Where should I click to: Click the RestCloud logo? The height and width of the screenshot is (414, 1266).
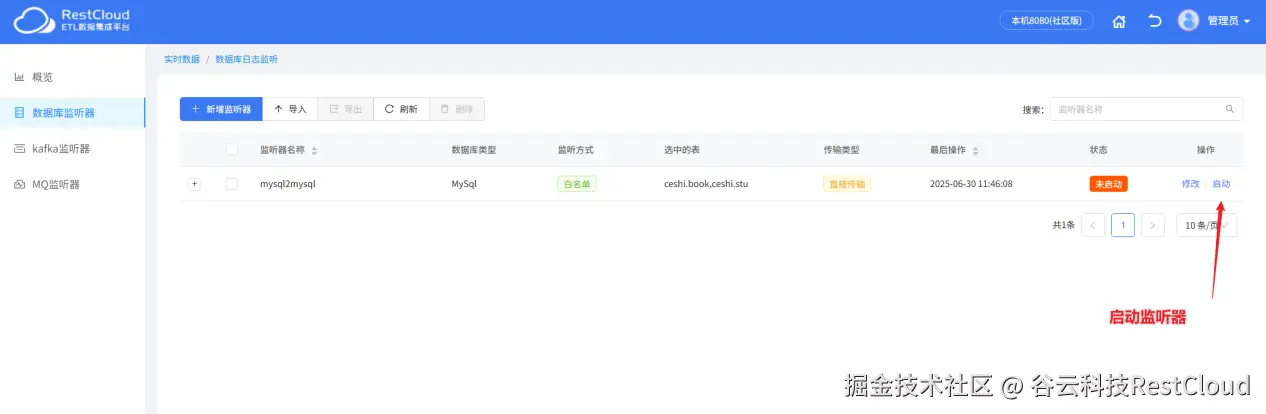coord(72,20)
